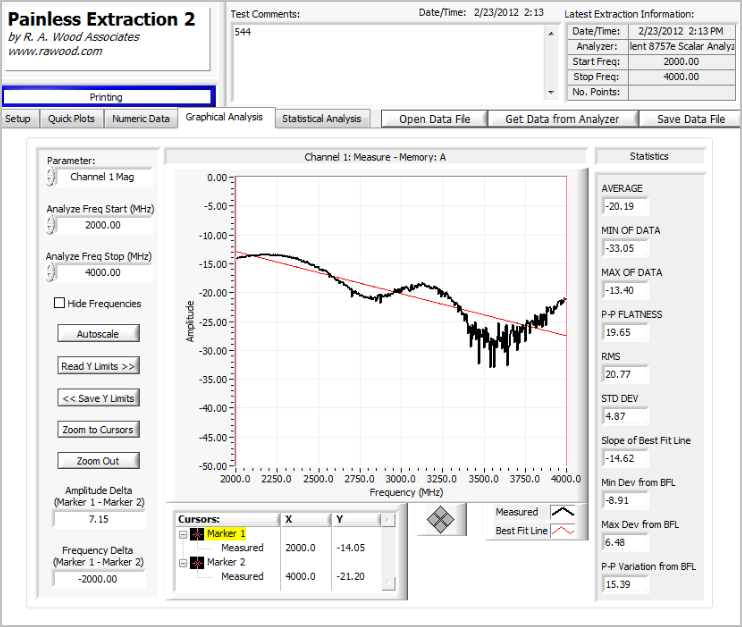Click Slope of Best Fit Line value -14.62
Image resolution: width=742 pixels, height=627 pixels.
(x=625, y=459)
